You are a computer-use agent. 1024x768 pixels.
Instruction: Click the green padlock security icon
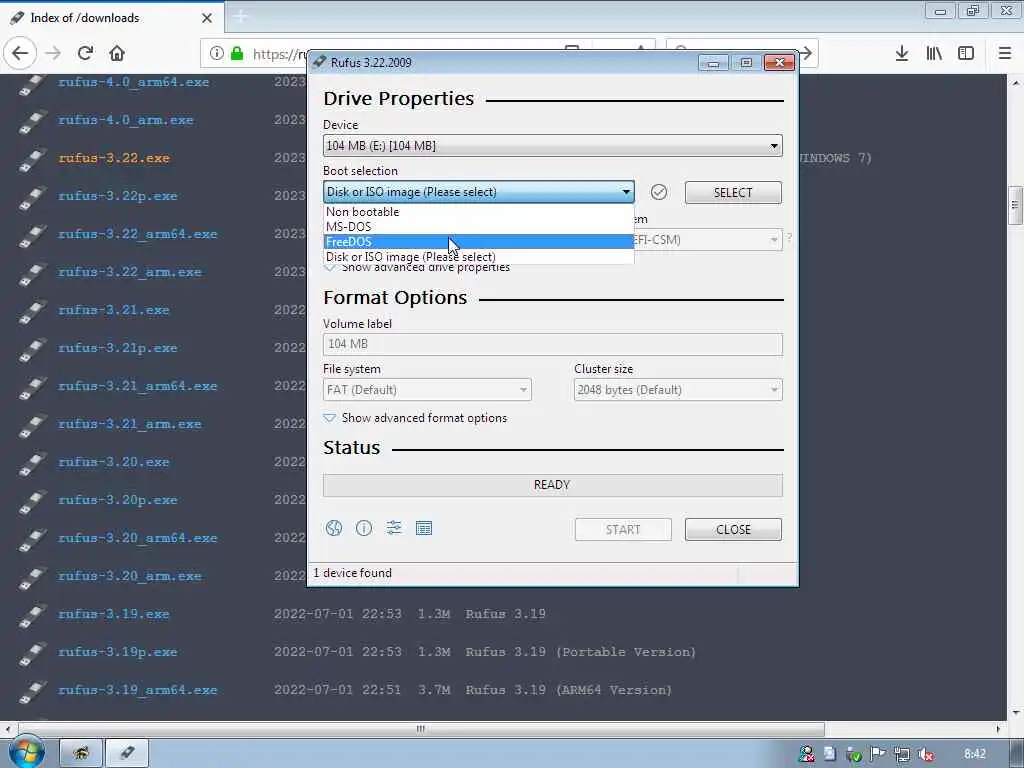pos(237,53)
